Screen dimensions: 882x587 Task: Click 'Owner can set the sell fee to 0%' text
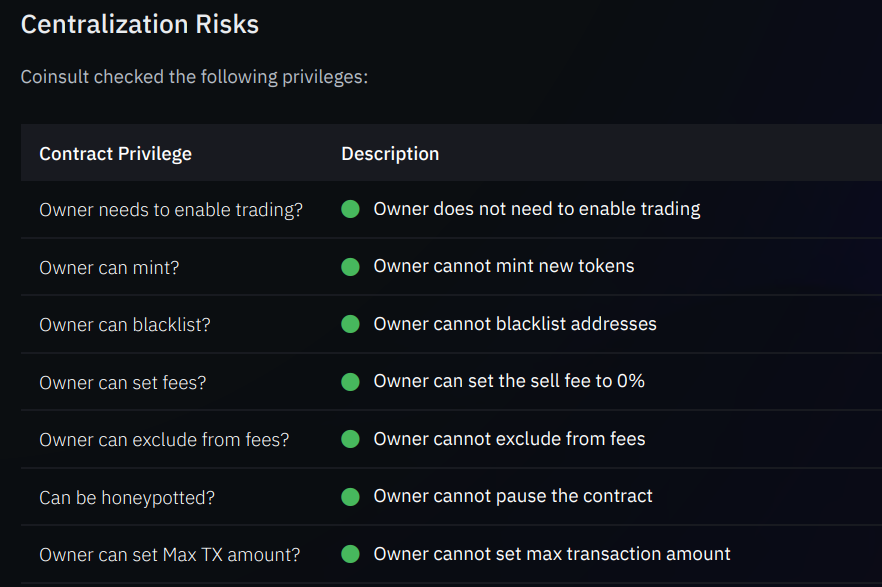(x=509, y=381)
